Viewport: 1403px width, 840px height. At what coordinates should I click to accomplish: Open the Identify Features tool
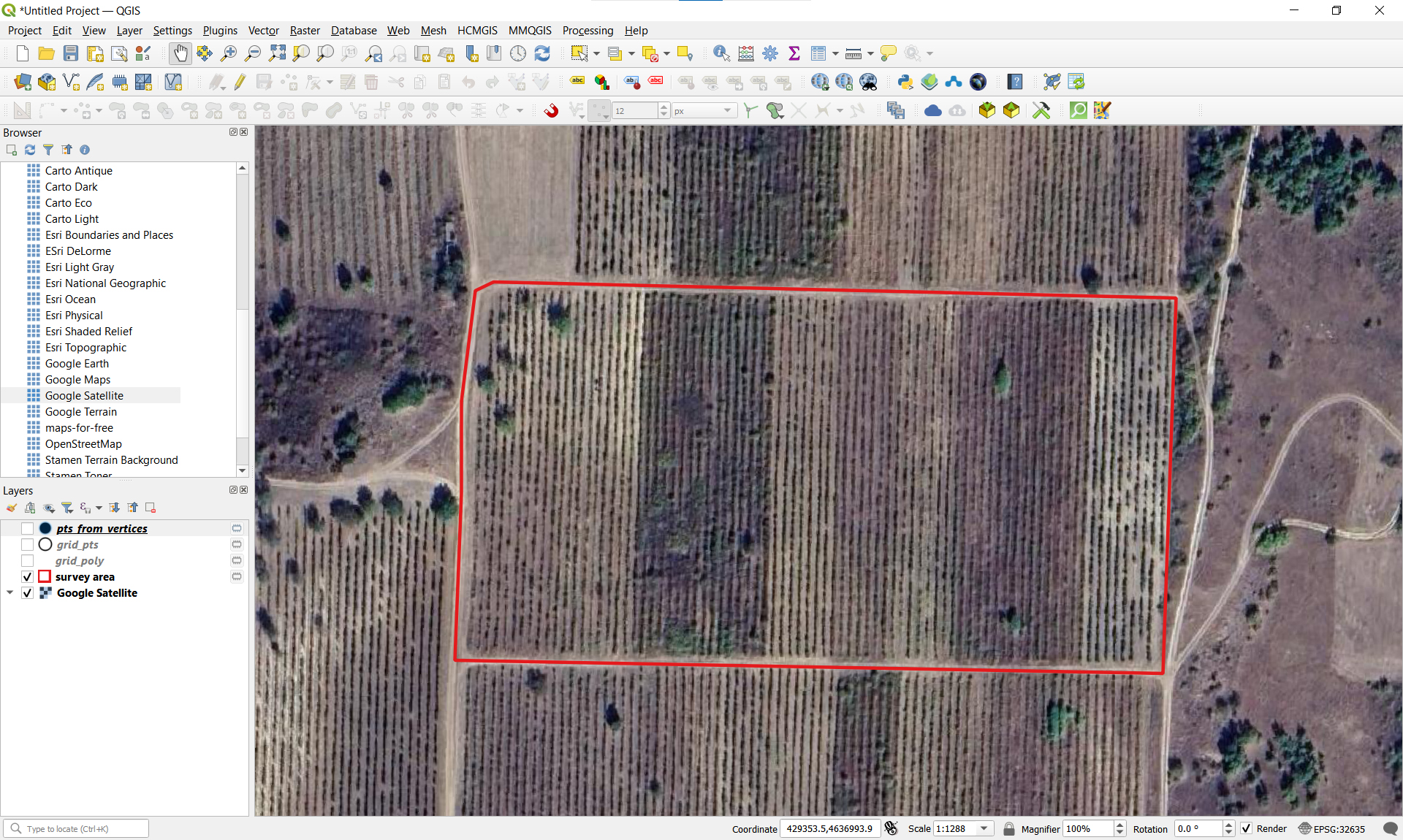pyautogui.click(x=721, y=53)
